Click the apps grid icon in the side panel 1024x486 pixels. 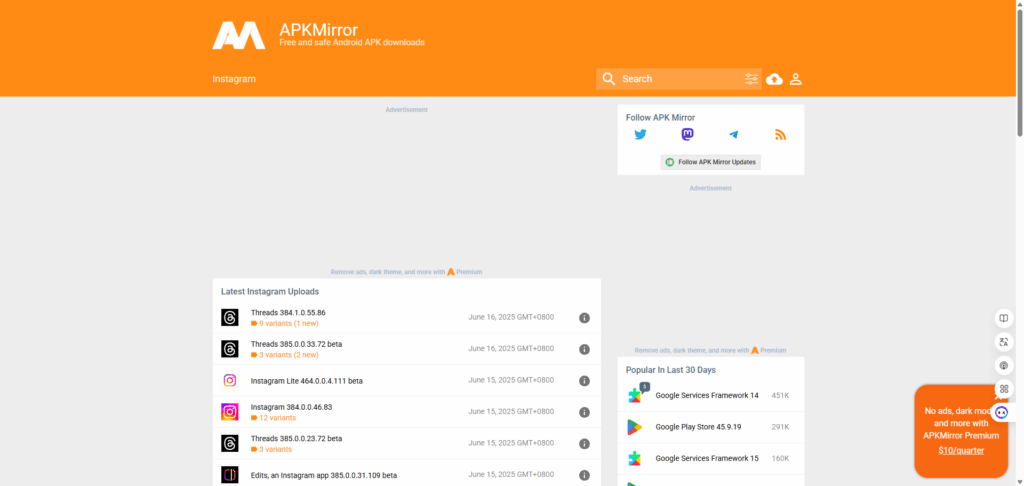coord(1004,389)
